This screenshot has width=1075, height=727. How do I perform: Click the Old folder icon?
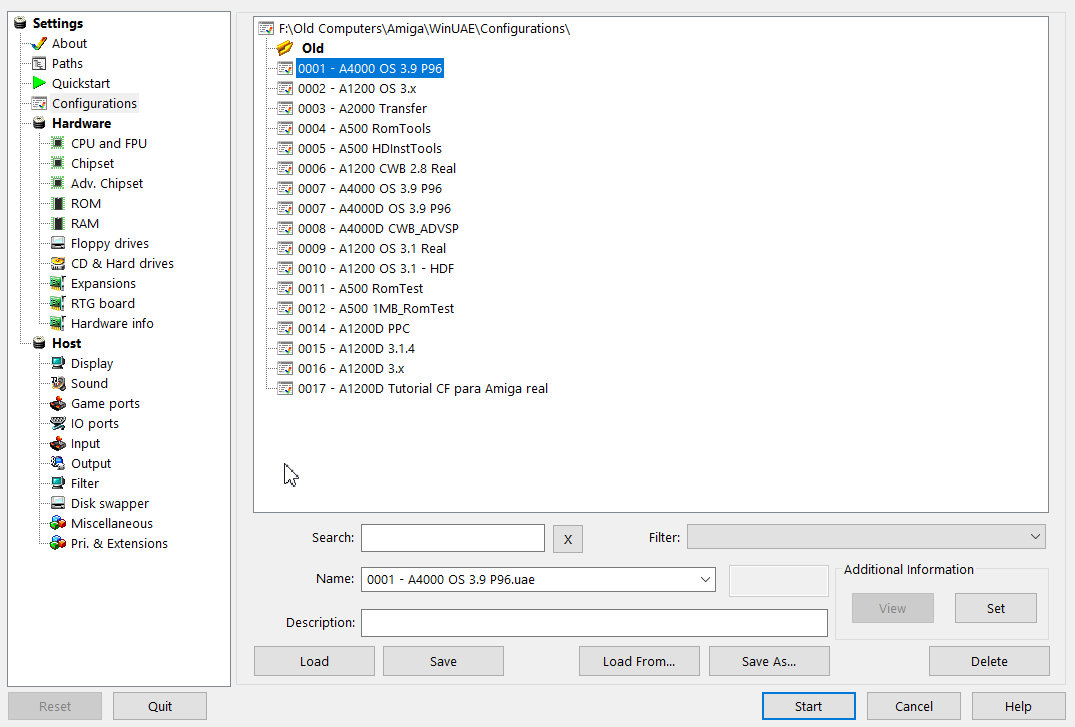[x=285, y=48]
